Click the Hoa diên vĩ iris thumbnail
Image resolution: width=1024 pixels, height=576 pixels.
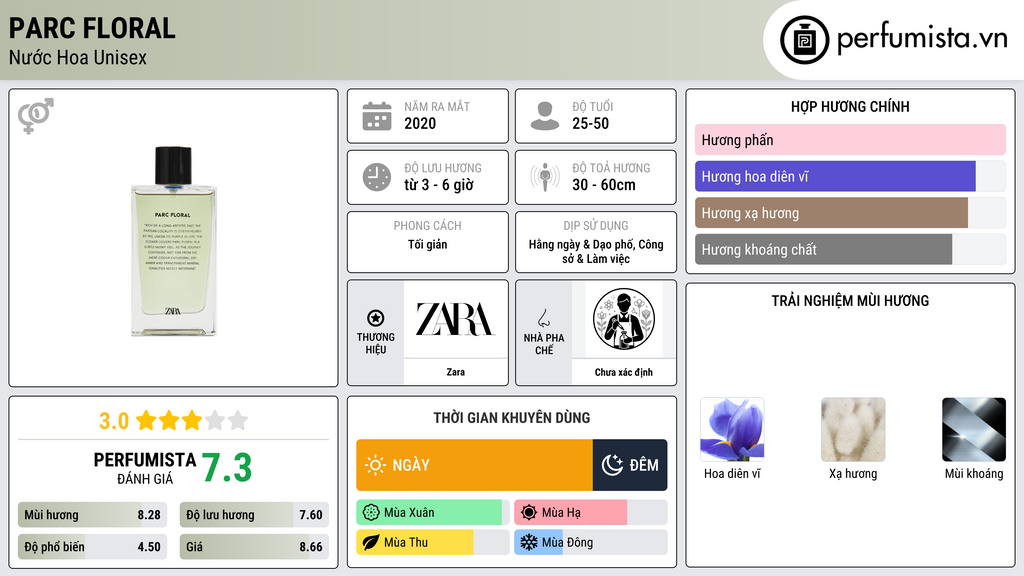point(732,430)
